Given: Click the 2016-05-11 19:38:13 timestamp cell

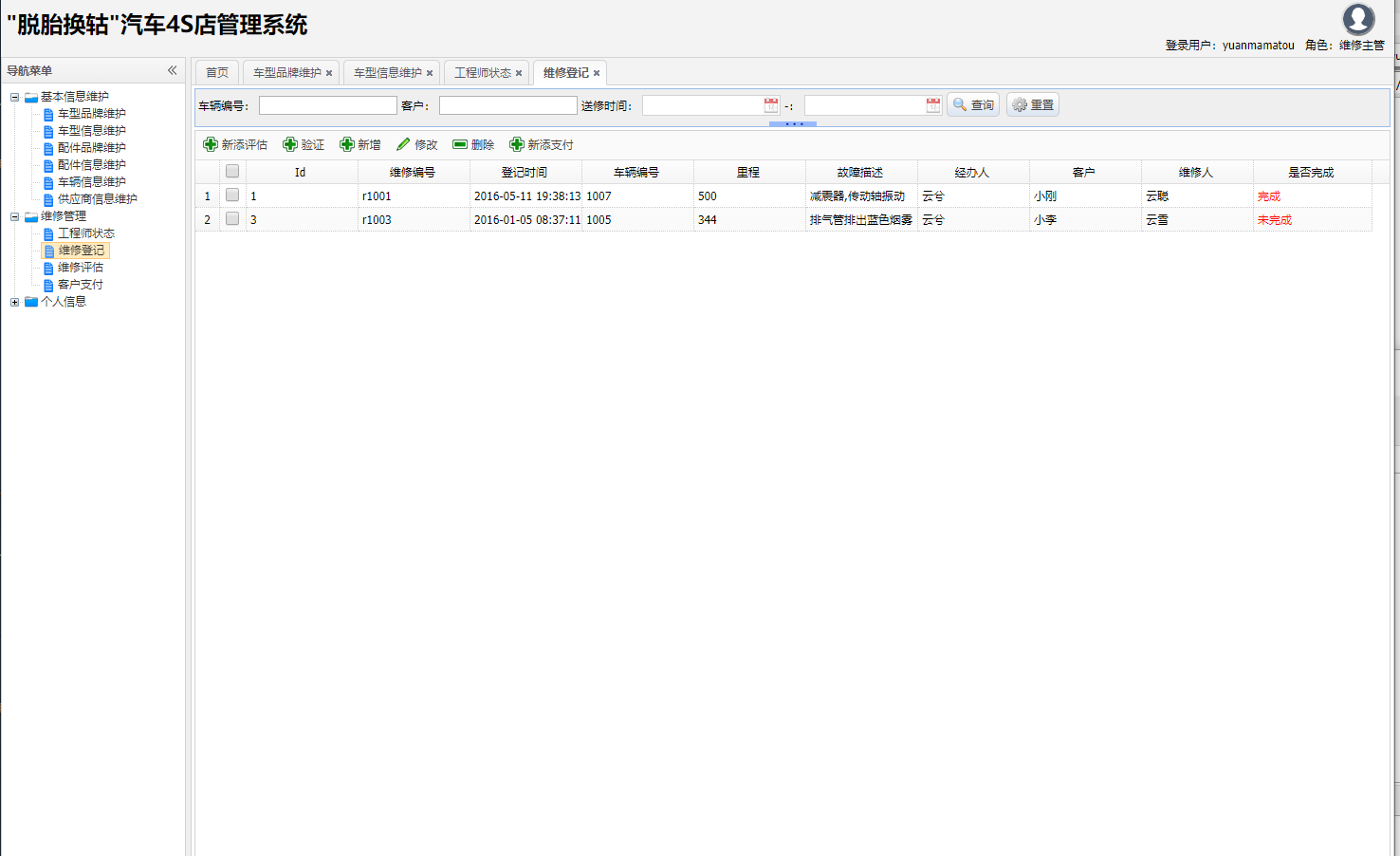Looking at the screenshot, I should 527,196.
